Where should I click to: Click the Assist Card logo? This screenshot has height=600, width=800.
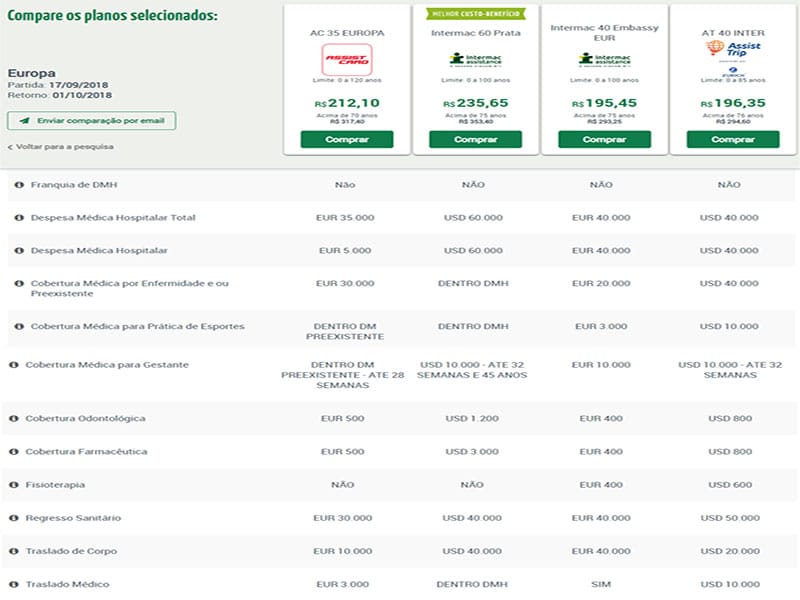click(347, 60)
